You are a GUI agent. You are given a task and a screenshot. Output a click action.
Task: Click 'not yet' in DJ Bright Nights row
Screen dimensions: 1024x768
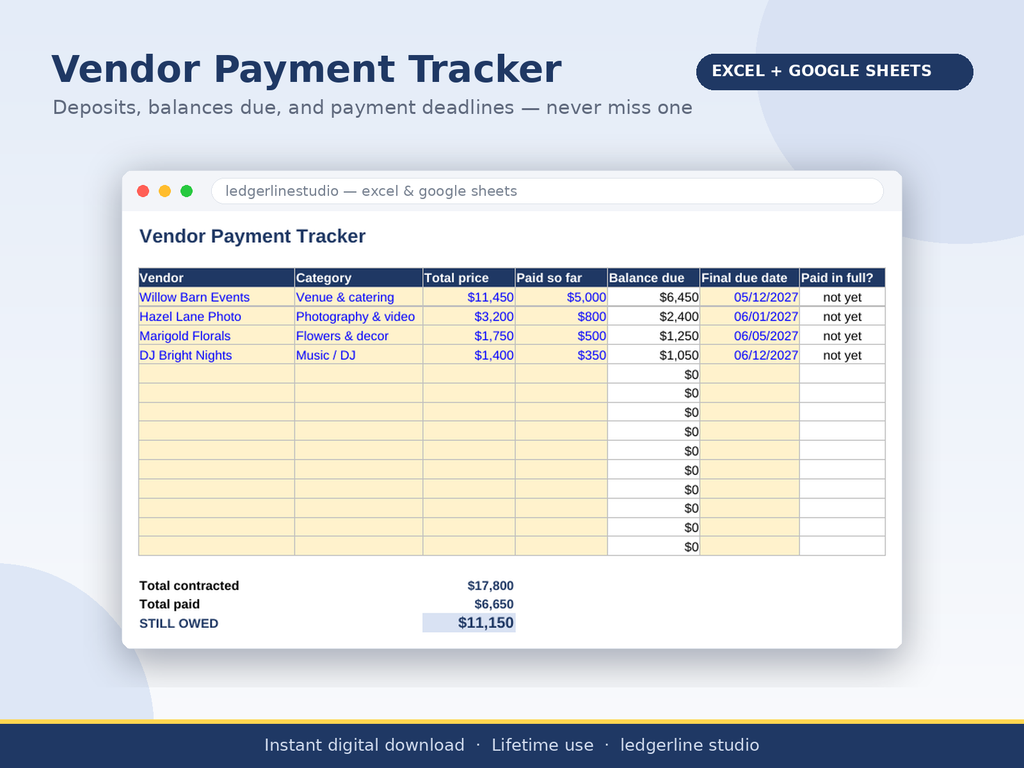pyautogui.click(x=842, y=355)
